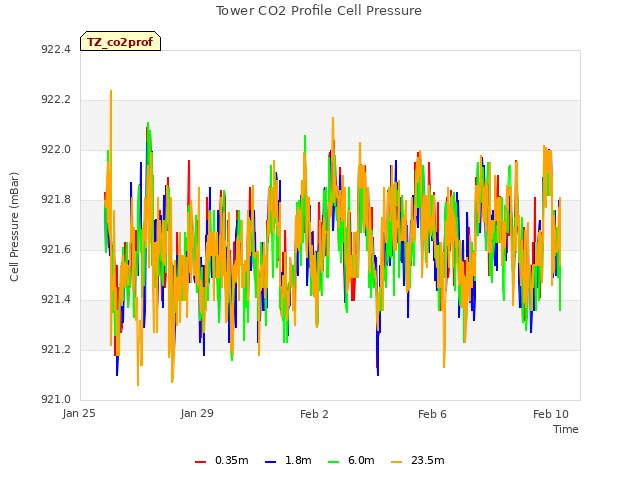Screen dimensions: 640x480
Task: Click the Feb 6 x-axis tick label
Action: point(432,414)
